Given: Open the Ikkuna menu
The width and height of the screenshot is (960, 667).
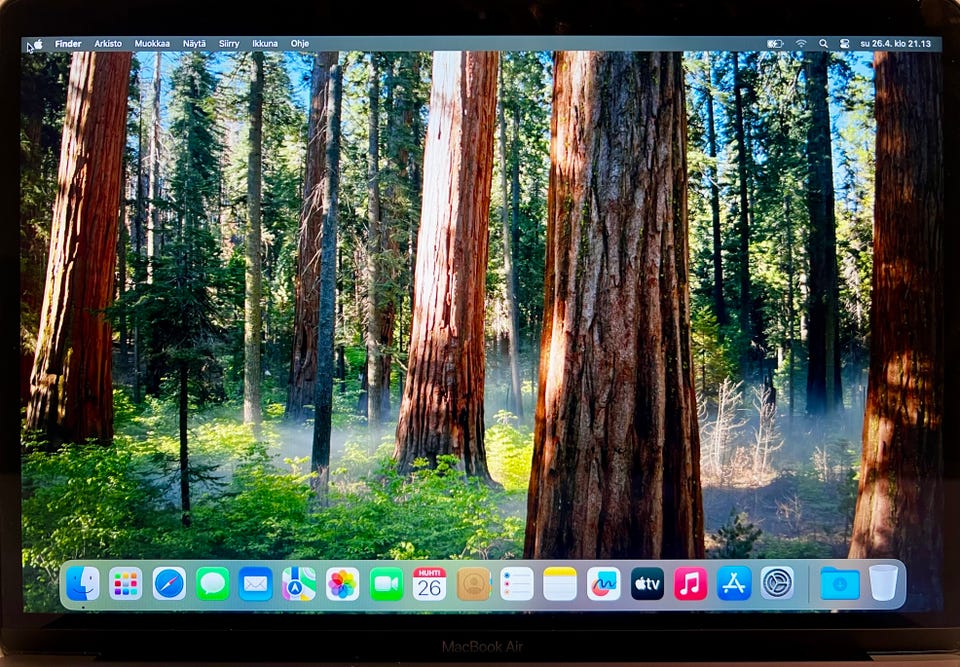Looking at the screenshot, I should [x=264, y=44].
